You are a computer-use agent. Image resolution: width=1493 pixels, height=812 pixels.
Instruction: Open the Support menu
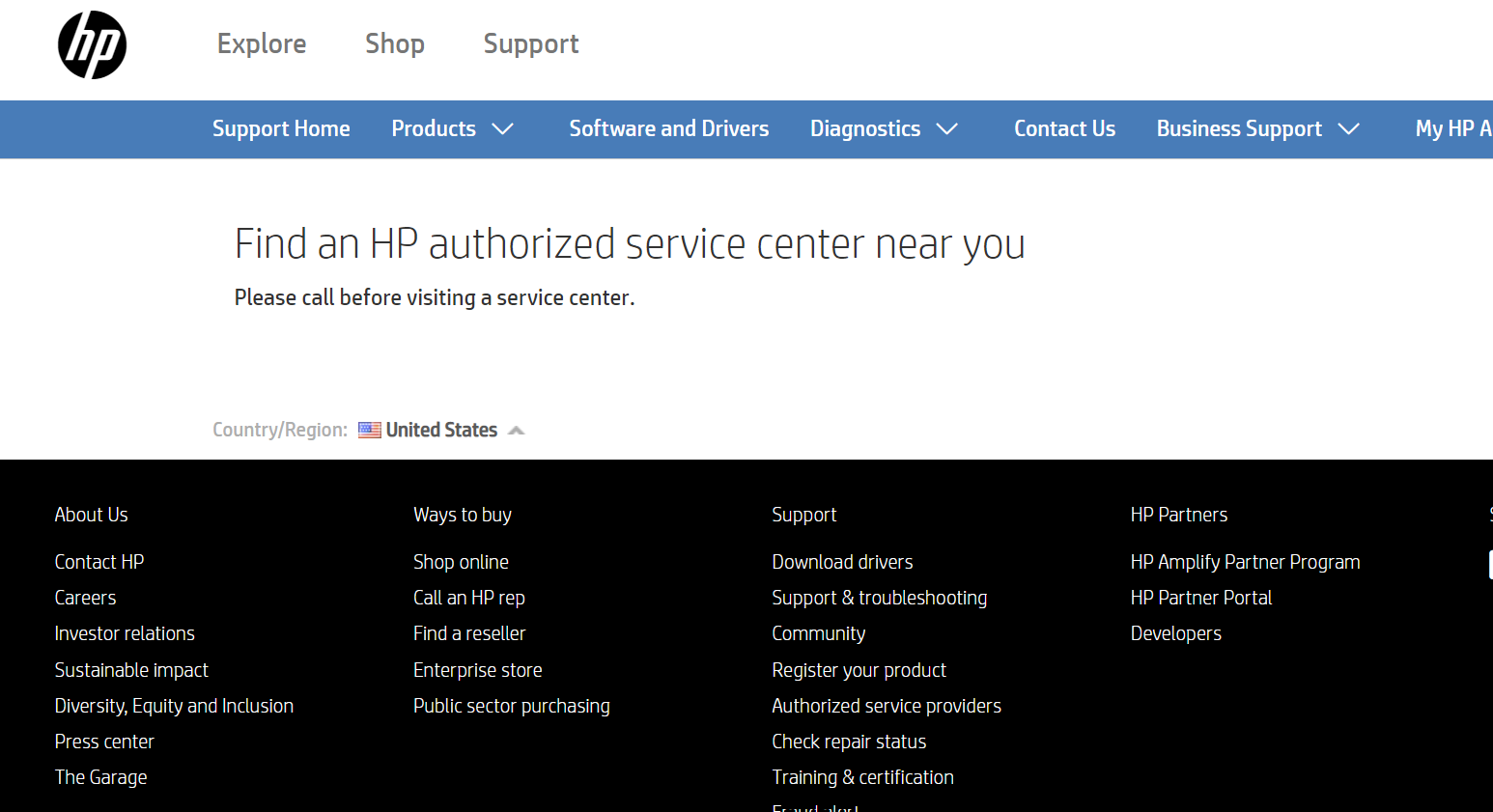tap(530, 43)
